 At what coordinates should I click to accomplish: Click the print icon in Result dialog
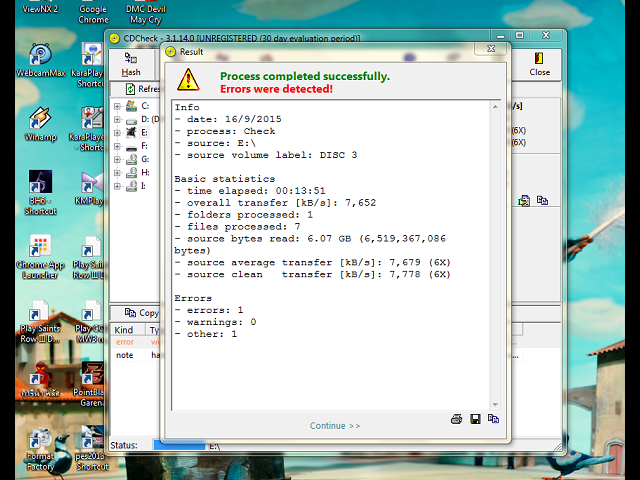pyautogui.click(x=457, y=419)
